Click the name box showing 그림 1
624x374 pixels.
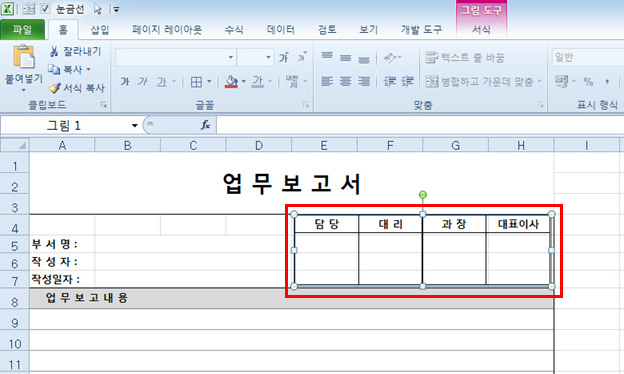pos(64,126)
